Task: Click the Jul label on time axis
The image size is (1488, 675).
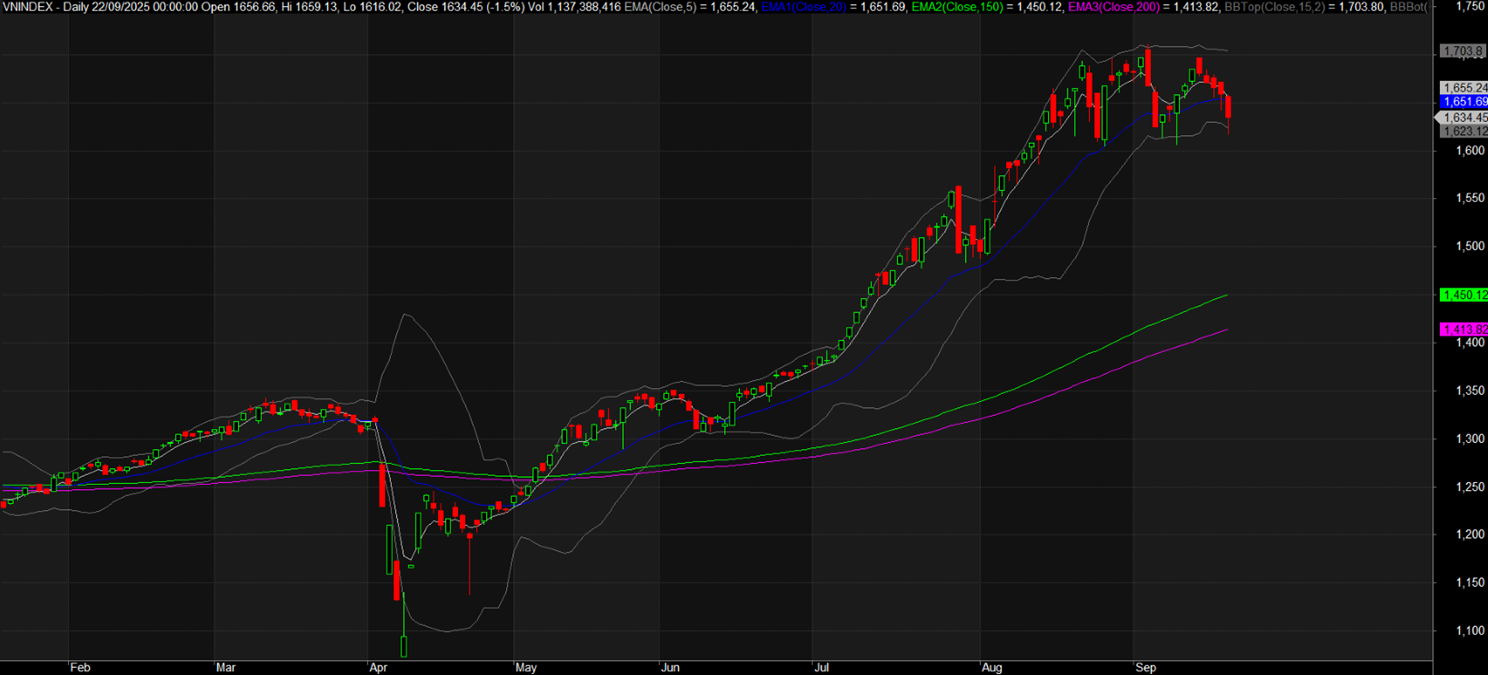Action: pos(822,667)
